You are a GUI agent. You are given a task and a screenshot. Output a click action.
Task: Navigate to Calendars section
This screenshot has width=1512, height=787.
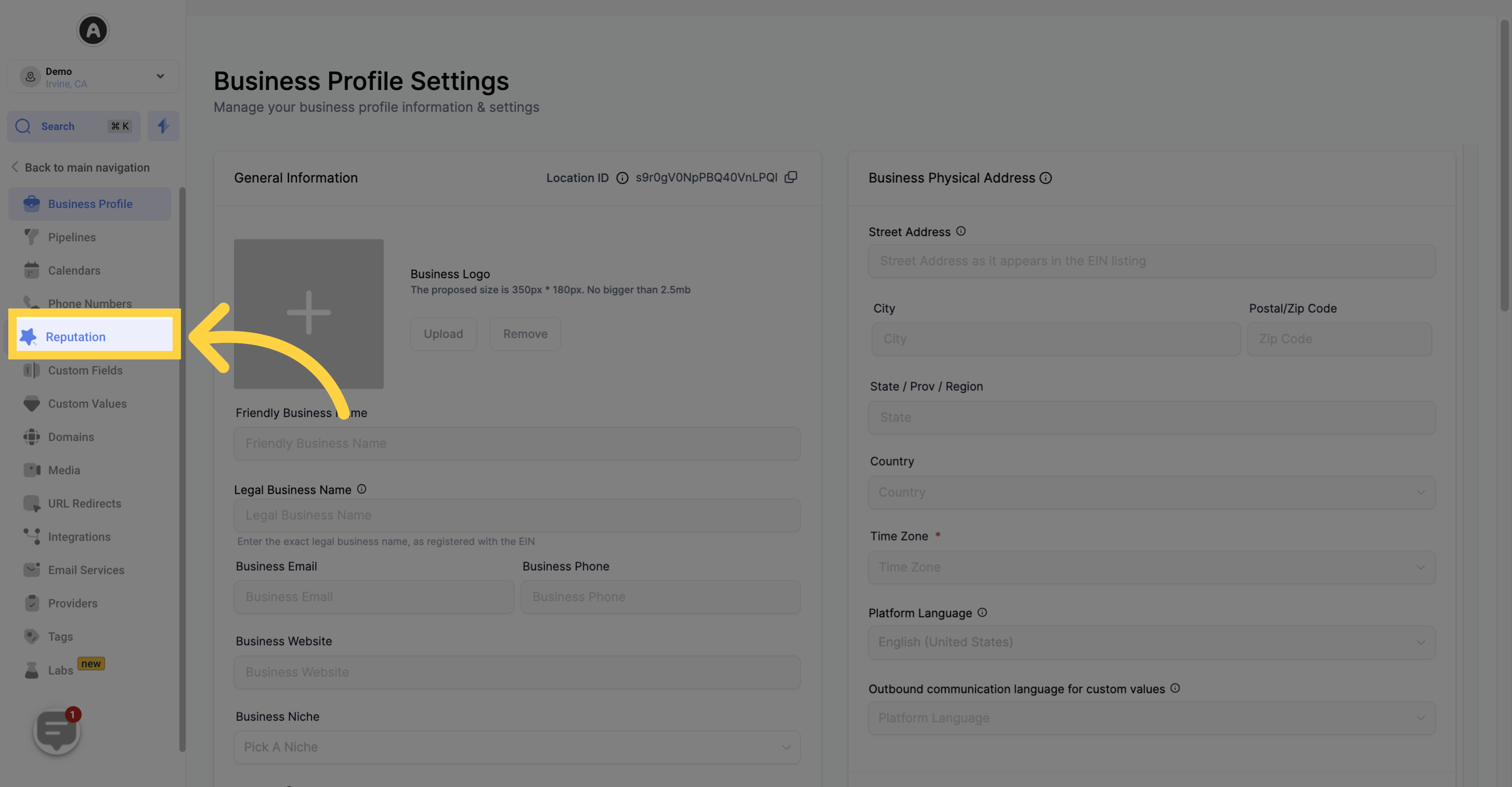[74, 270]
